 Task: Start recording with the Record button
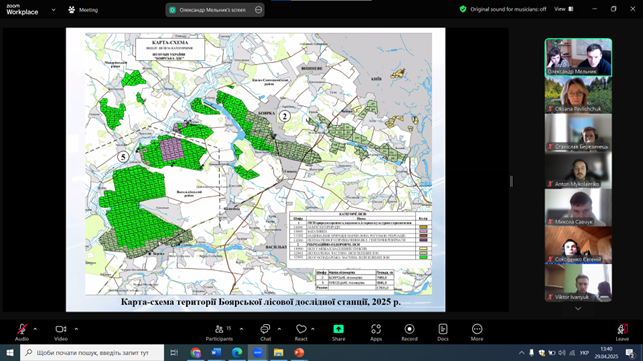coord(409,332)
